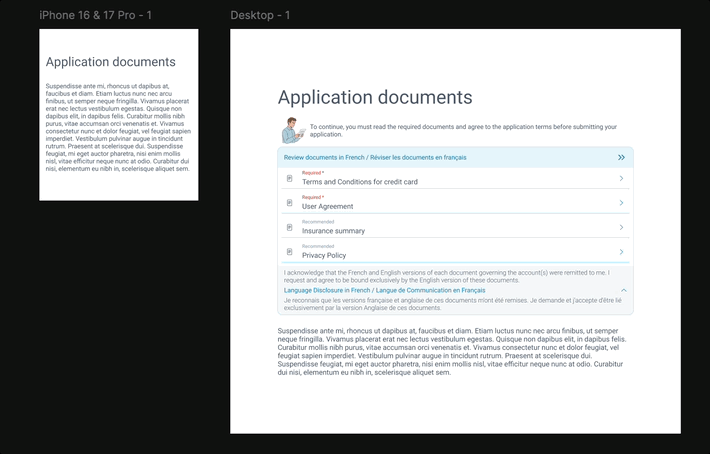Viewport: 710px width, 454px height.
Task: Click the Recommended label above Insurance summary
Action: click(318, 222)
